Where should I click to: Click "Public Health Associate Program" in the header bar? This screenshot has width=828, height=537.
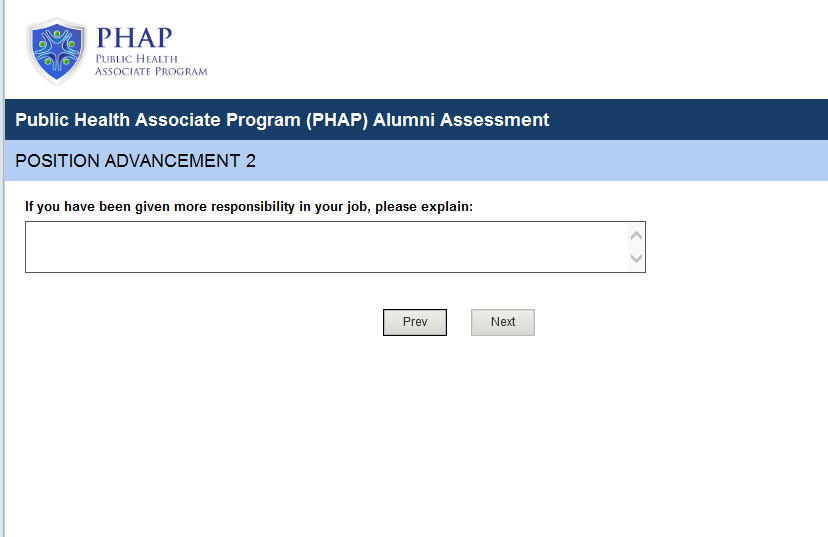[x=158, y=120]
